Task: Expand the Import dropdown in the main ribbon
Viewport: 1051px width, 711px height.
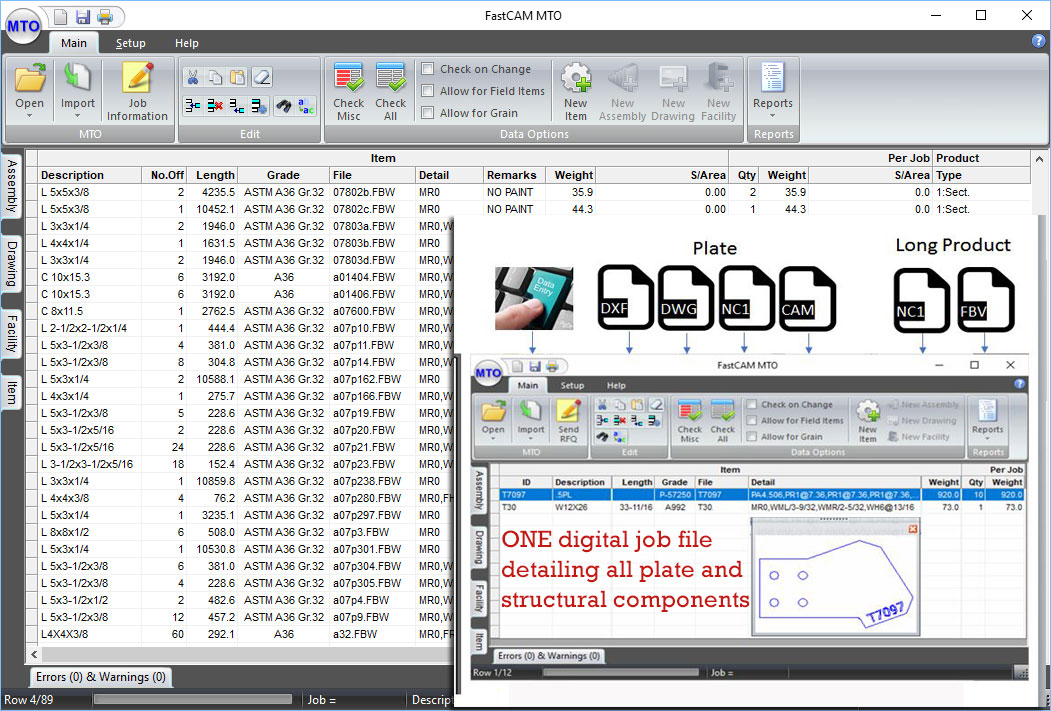Action: coord(78,116)
